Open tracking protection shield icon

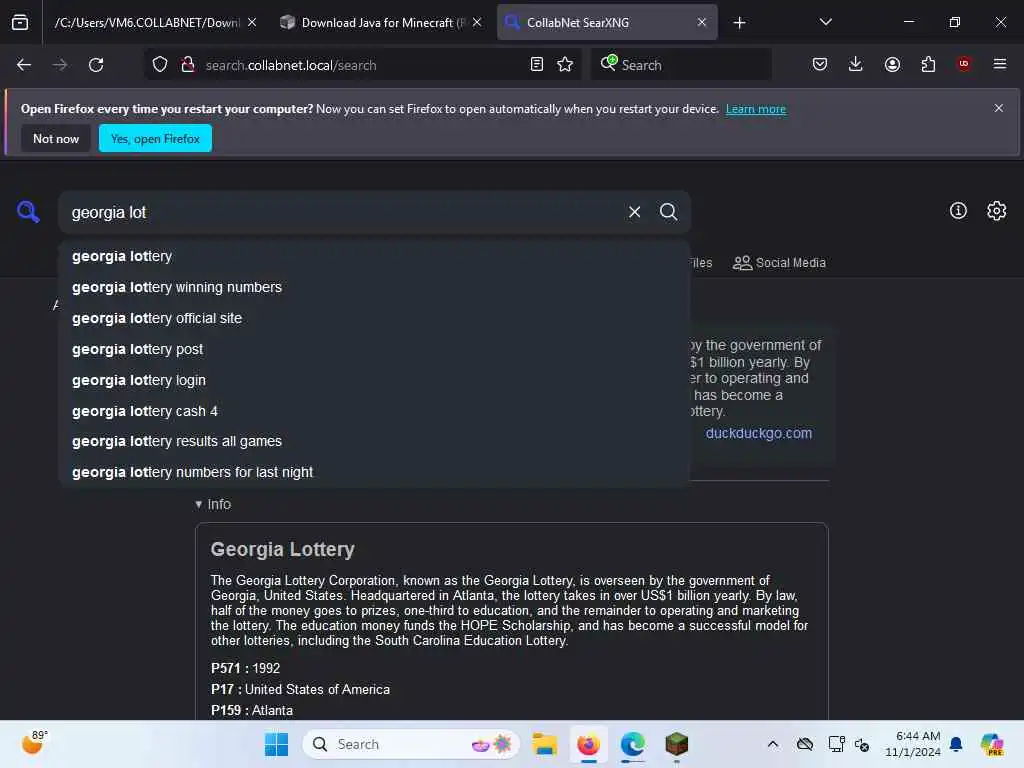(160, 65)
